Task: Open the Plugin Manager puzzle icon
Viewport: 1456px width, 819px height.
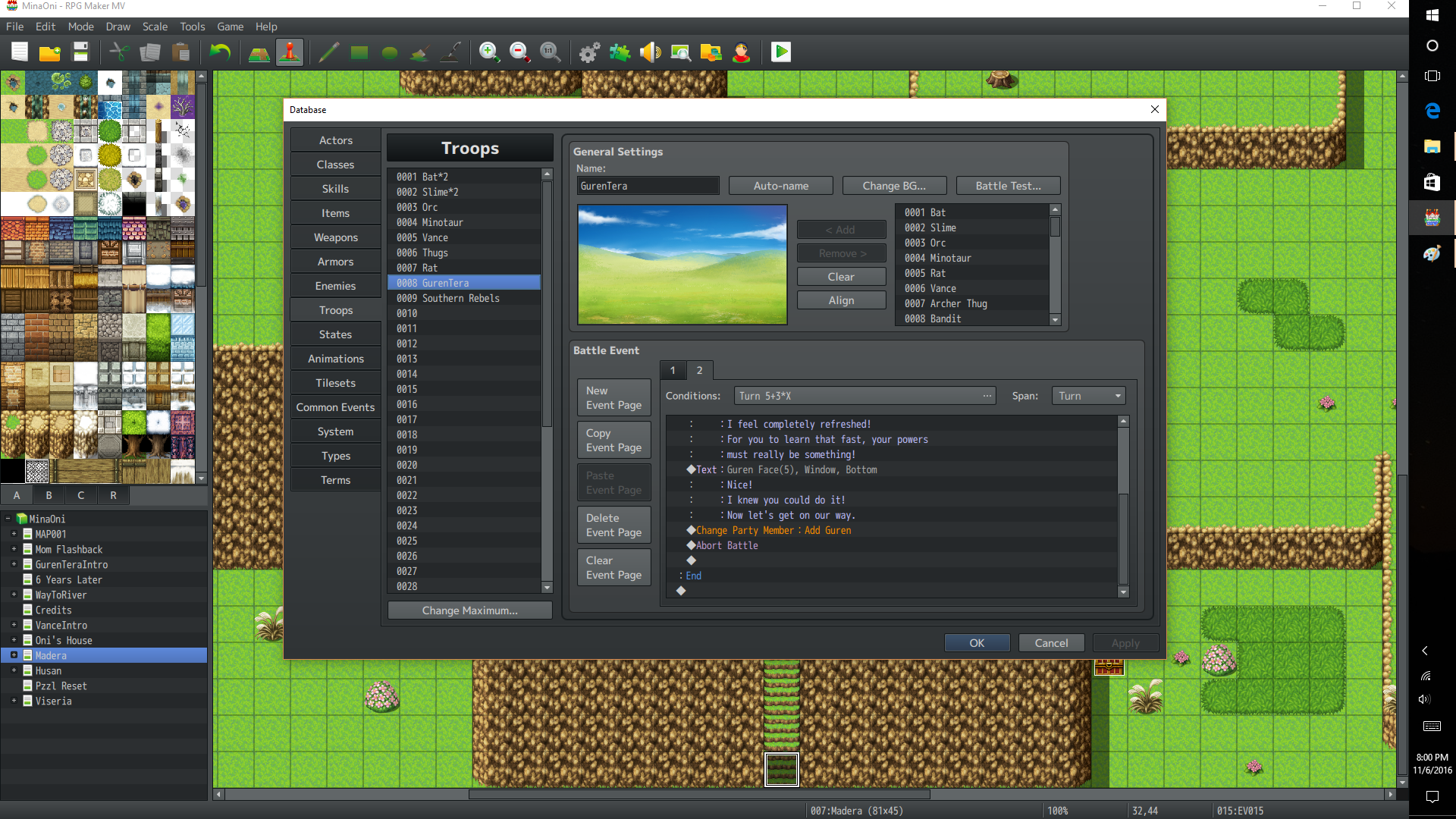Action: coord(620,52)
